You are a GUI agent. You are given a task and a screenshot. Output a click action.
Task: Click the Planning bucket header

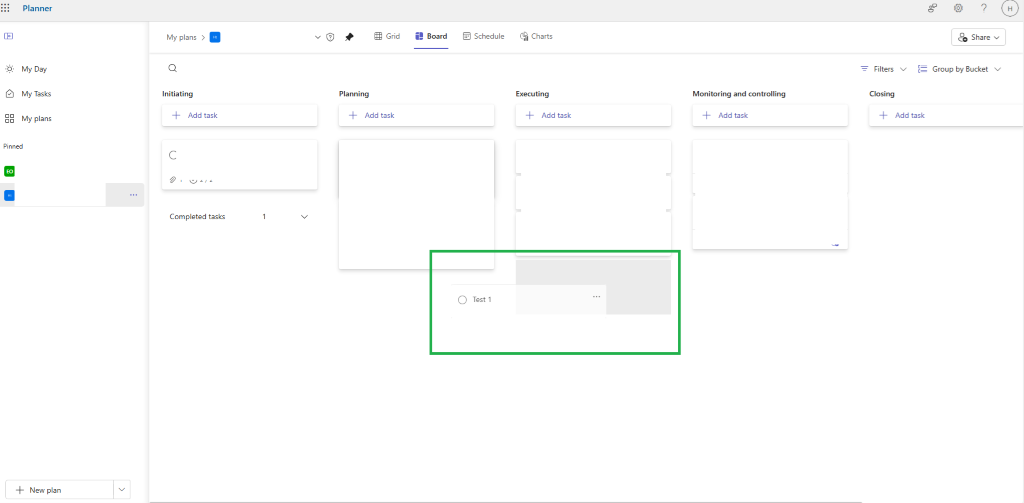tap(354, 94)
